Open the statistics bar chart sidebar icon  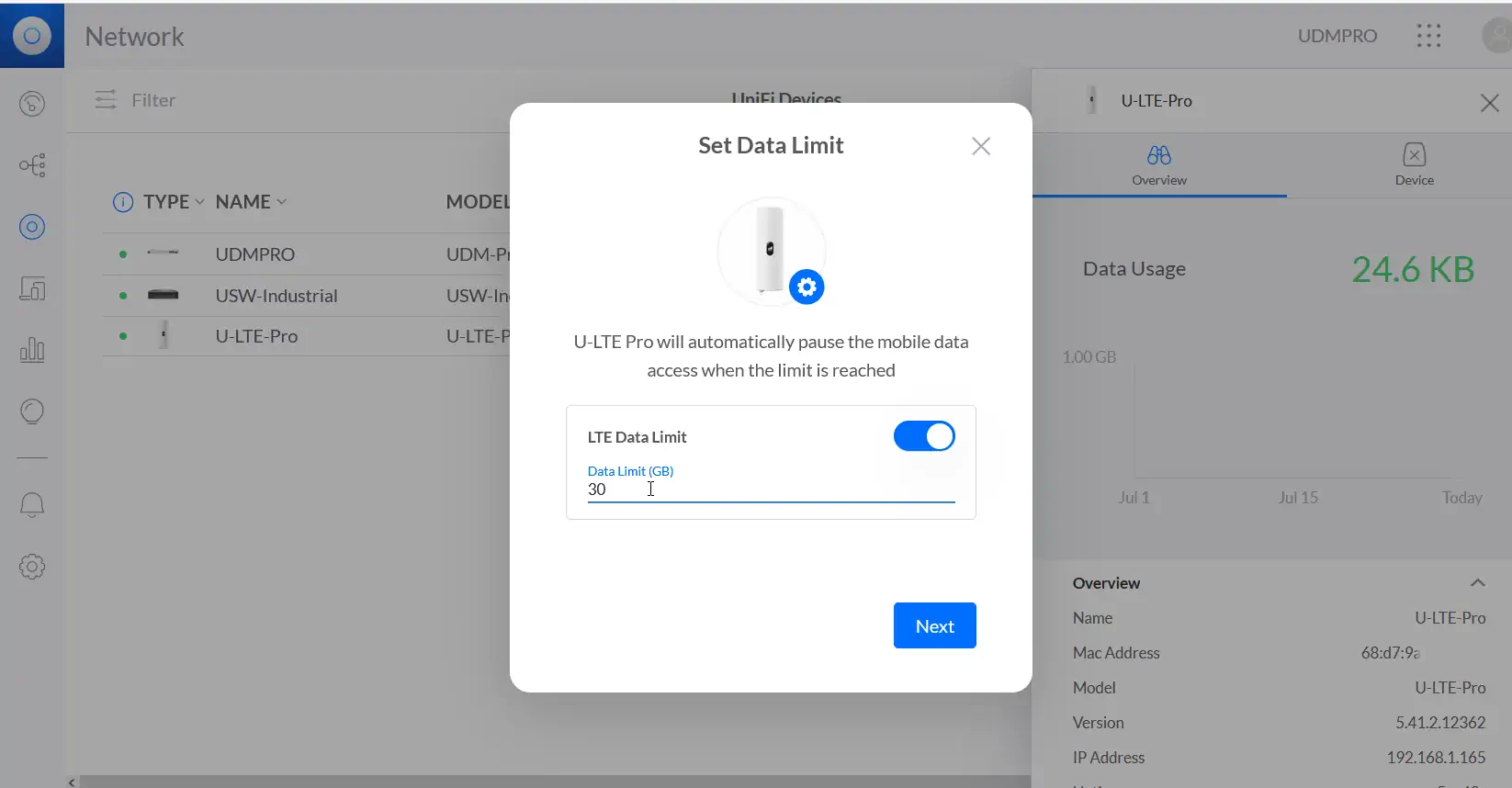pos(32,350)
